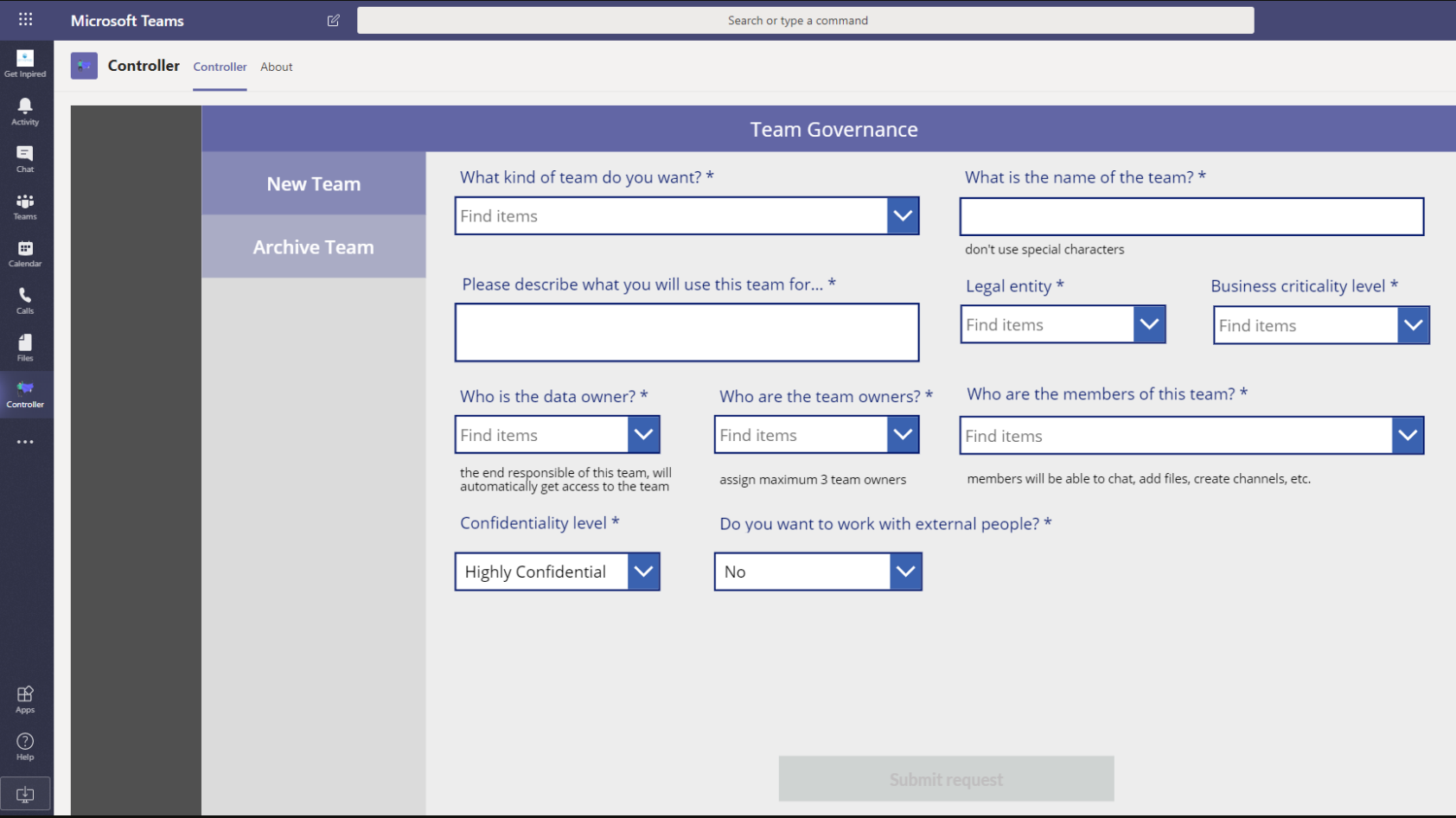Open the Confidentiality level dropdown
Viewport: 1456px width, 818px height.
tap(642, 572)
